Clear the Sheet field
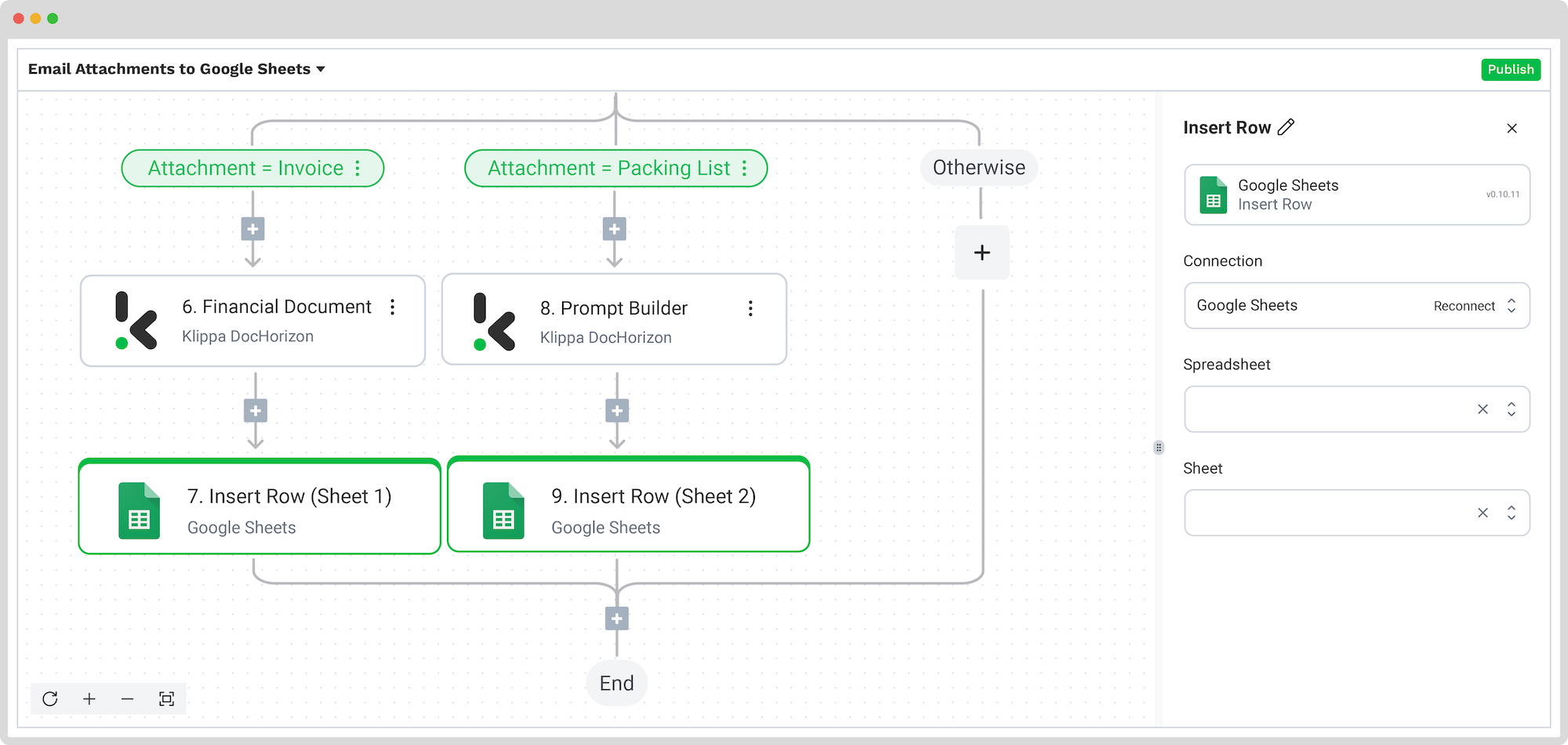Image resolution: width=1568 pixels, height=745 pixels. coord(1483,513)
